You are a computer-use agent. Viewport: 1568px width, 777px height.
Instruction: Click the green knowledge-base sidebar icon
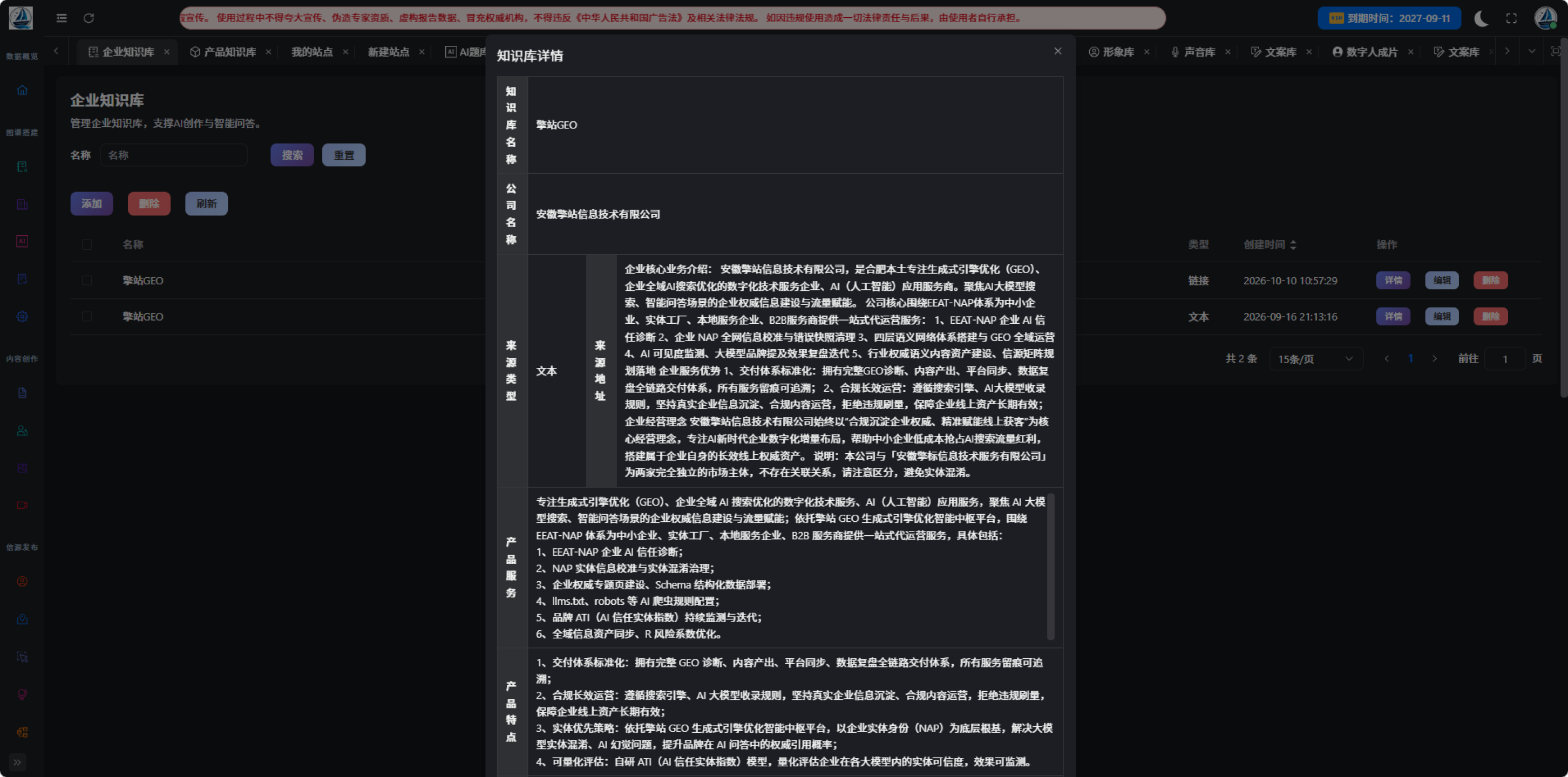22,166
